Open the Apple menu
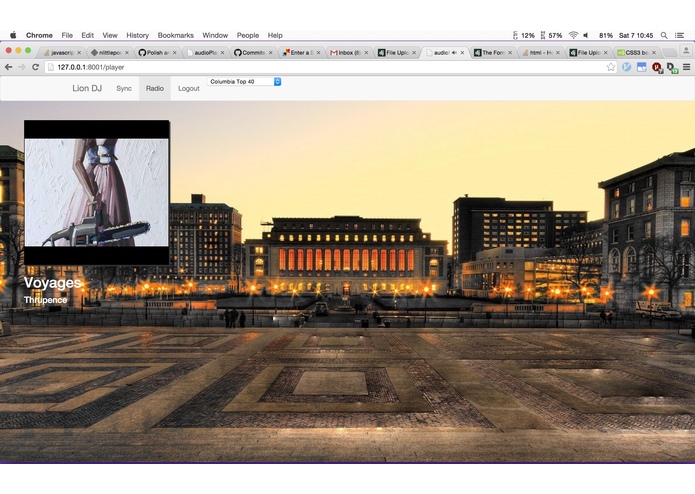 click(13, 35)
